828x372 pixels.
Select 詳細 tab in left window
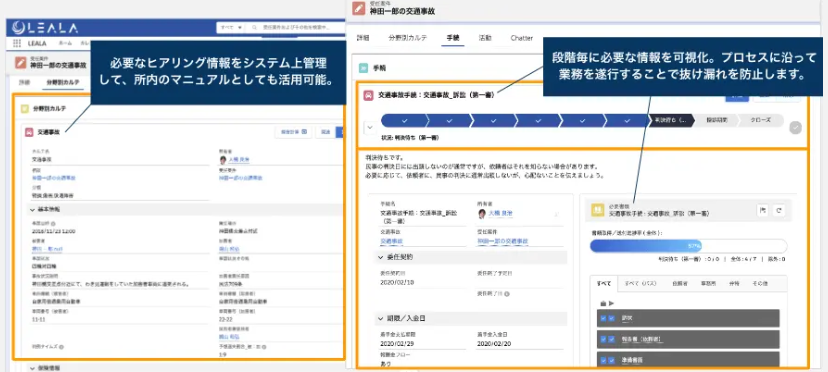[x=24, y=83]
